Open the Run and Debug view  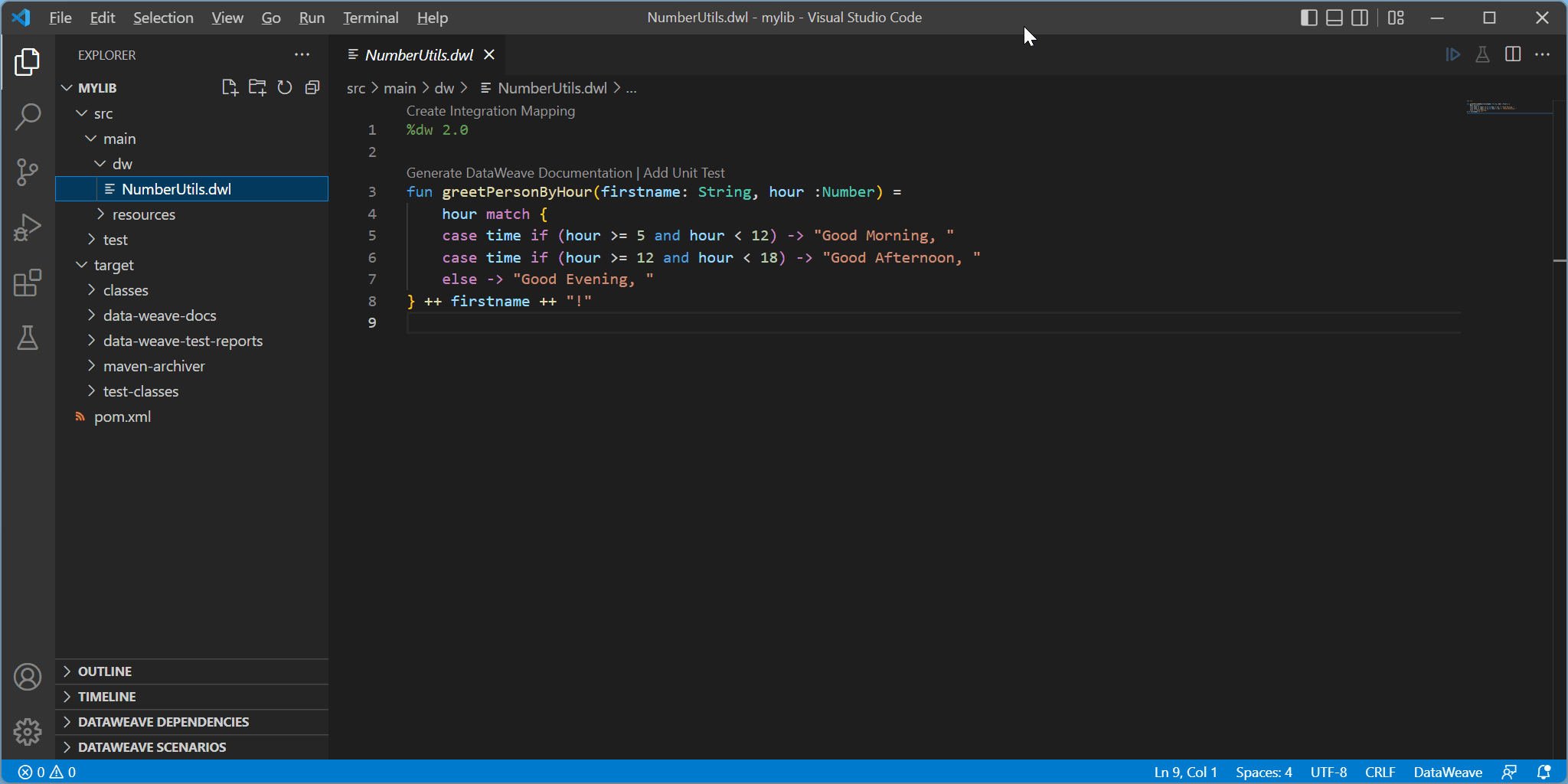tap(28, 227)
